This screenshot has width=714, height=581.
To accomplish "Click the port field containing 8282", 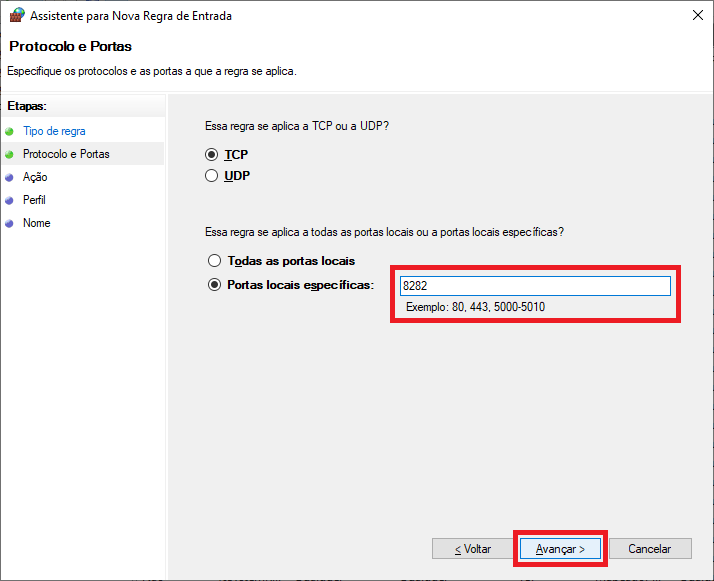I will (x=534, y=286).
